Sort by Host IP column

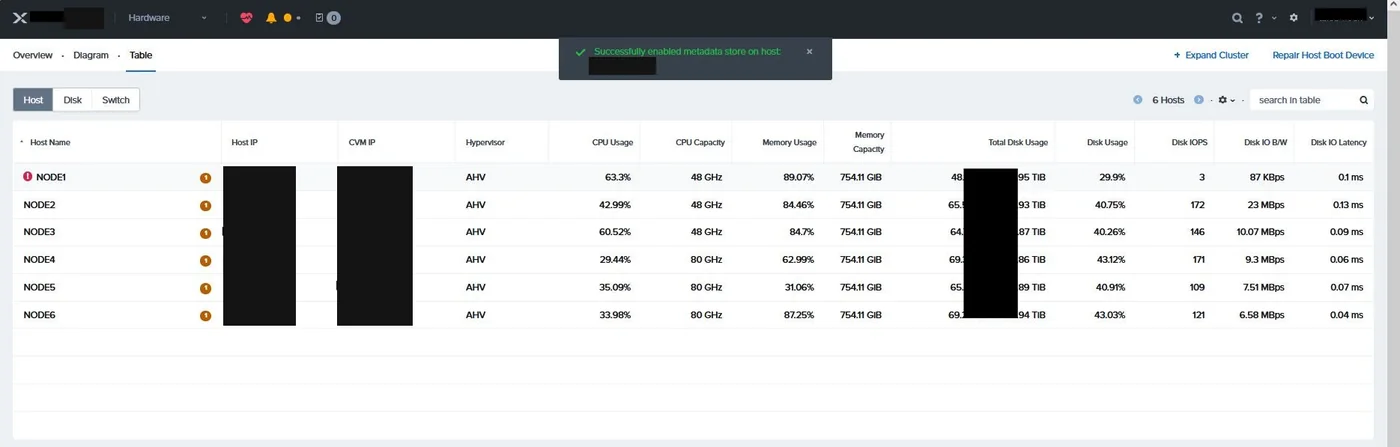coord(244,142)
